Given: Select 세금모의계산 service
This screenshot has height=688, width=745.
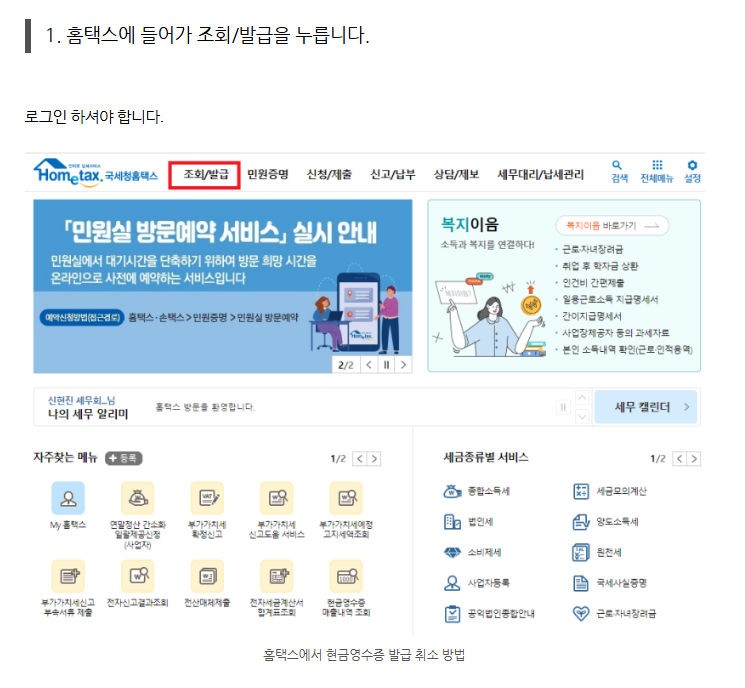Looking at the screenshot, I should click(x=610, y=491).
